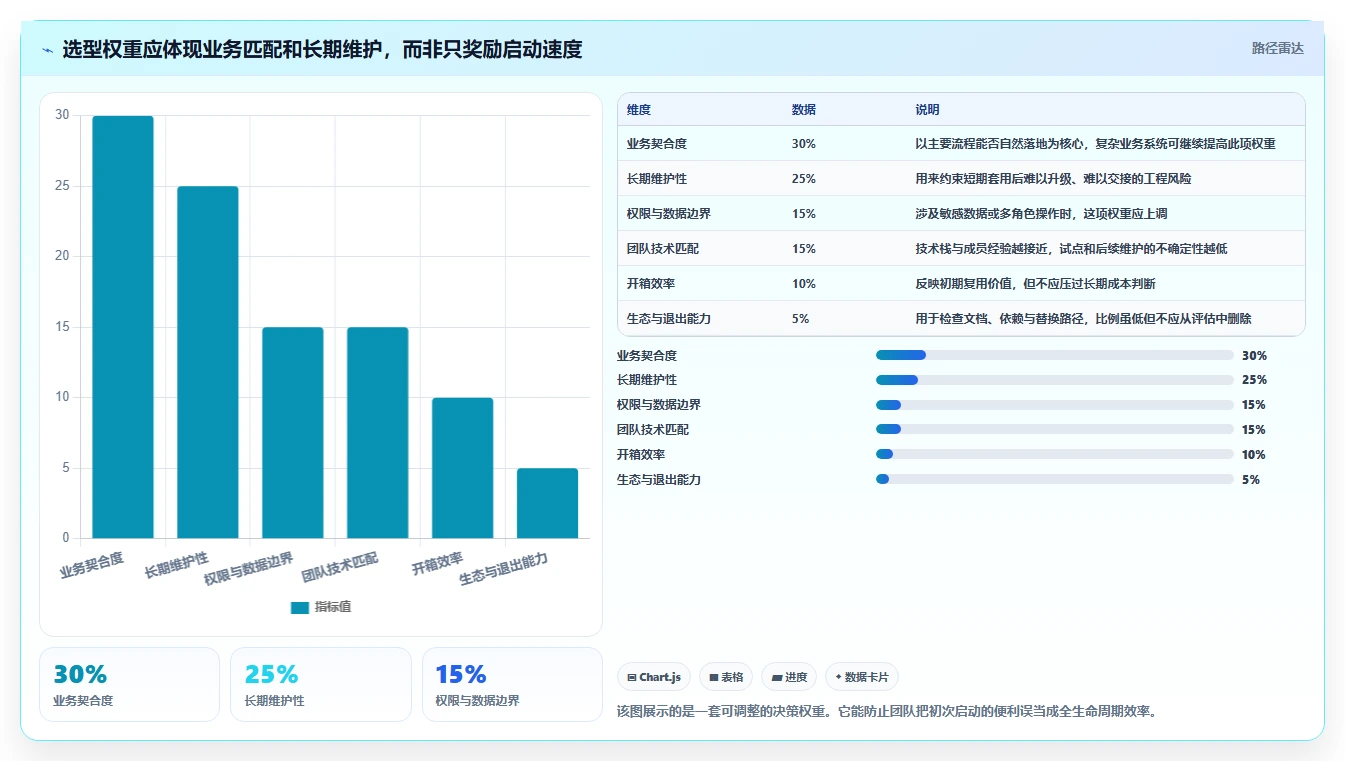This screenshot has width=1345, height=761.
Task: Open the 25% 长期维护性 data card
Action: click(321, 684)
